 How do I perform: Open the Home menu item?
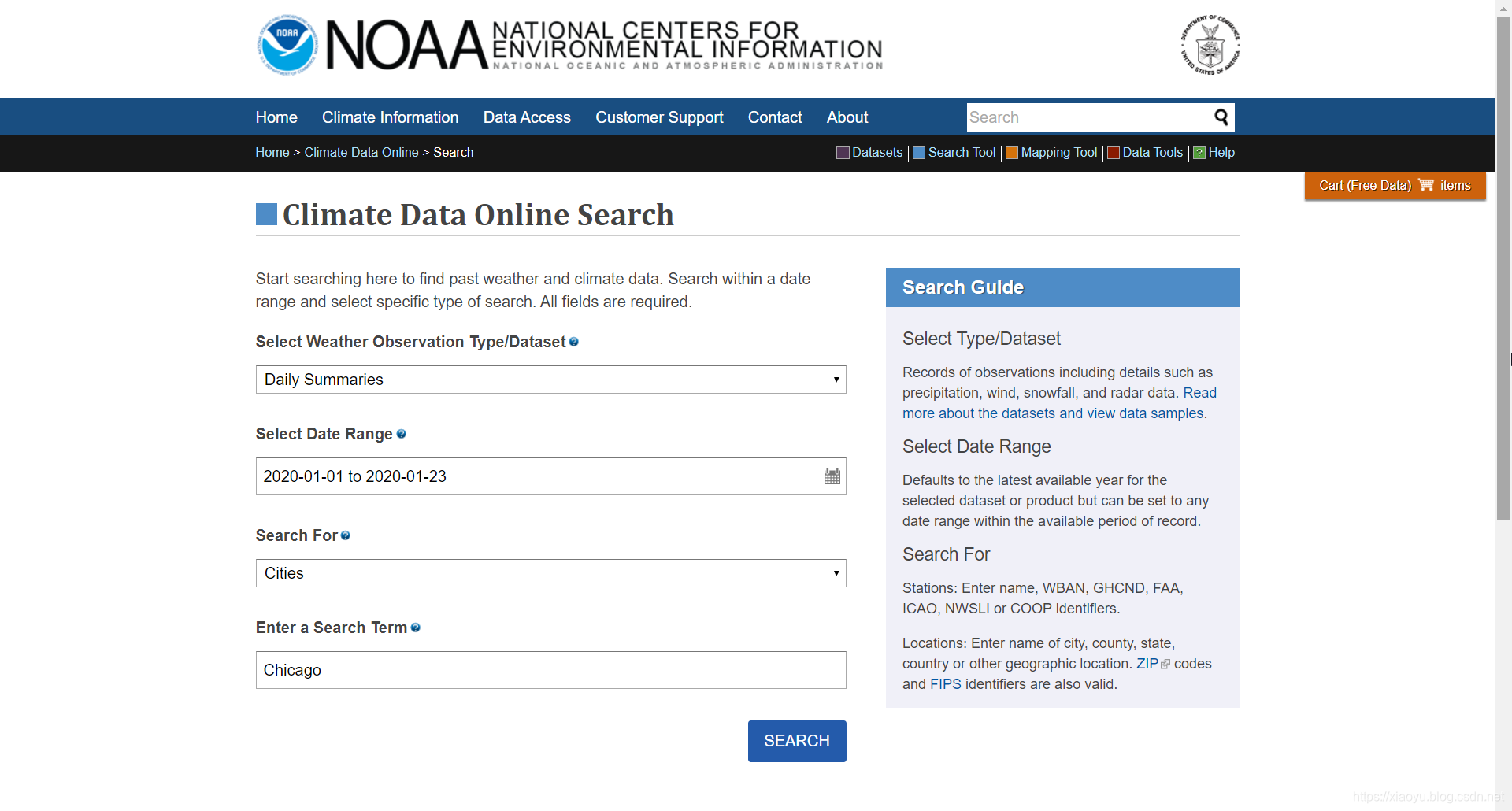point(276,117)
